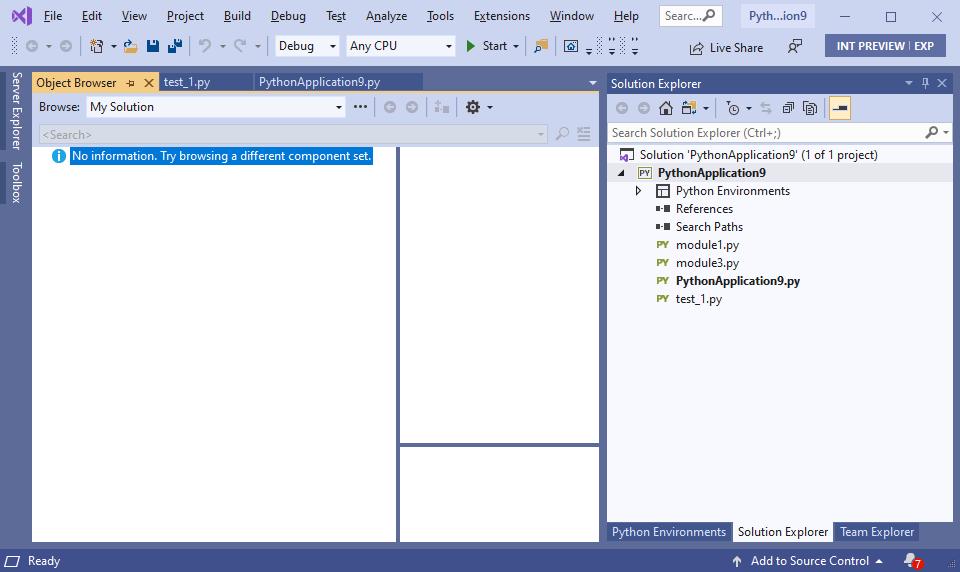
Task: Click the Send Feedback icon next to Live Share
Action: tap(795, 47)
